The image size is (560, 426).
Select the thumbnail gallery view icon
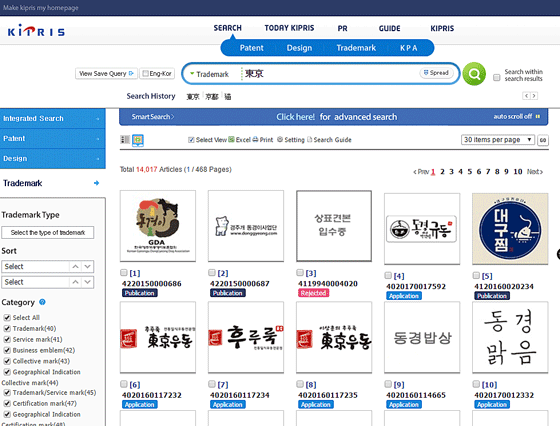coord(138,140)
